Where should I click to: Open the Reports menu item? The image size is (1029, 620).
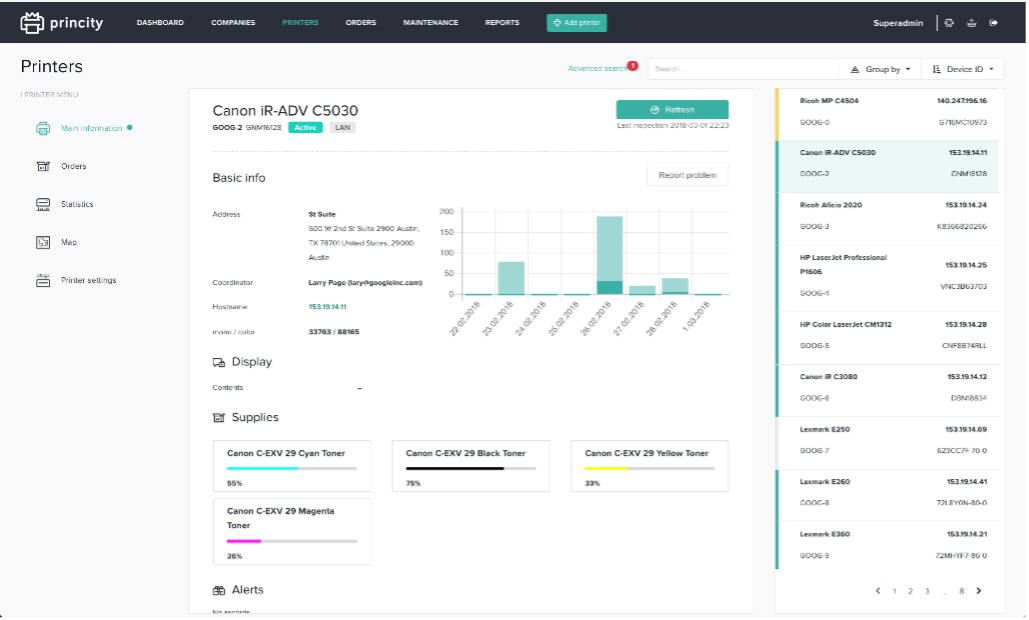tap(502, 23)
